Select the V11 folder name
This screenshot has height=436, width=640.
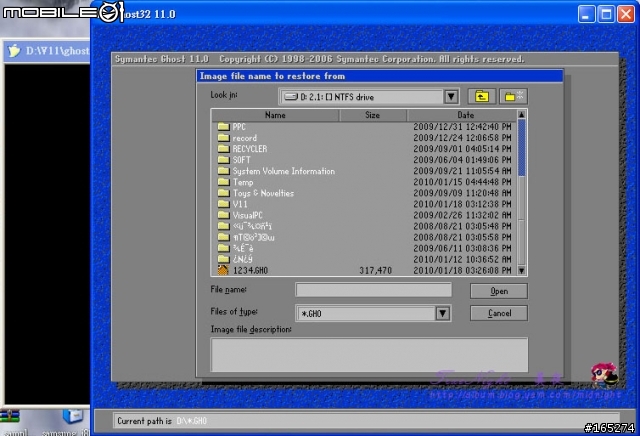240,204
